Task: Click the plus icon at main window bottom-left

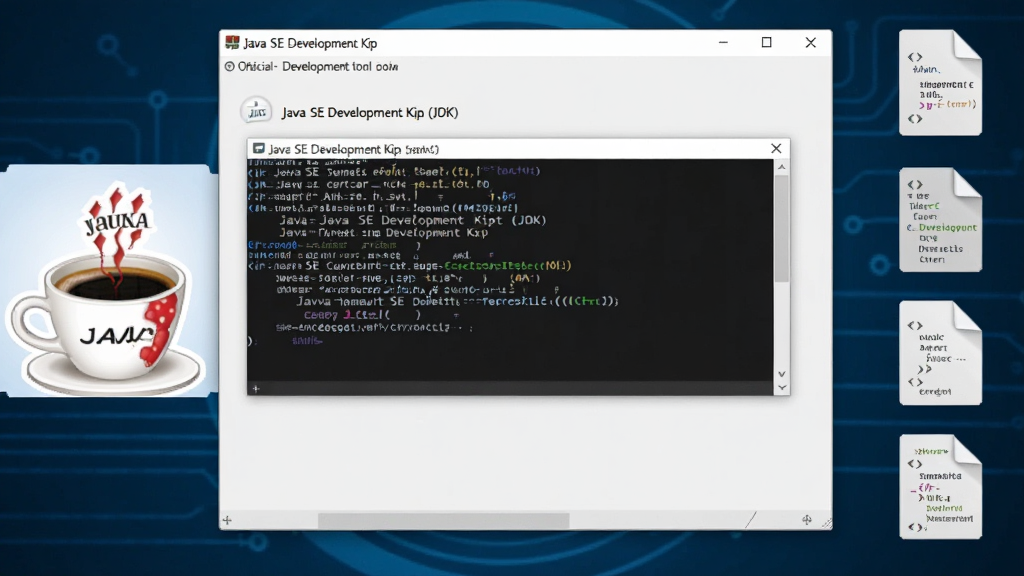Action: [x=227, y=520]
